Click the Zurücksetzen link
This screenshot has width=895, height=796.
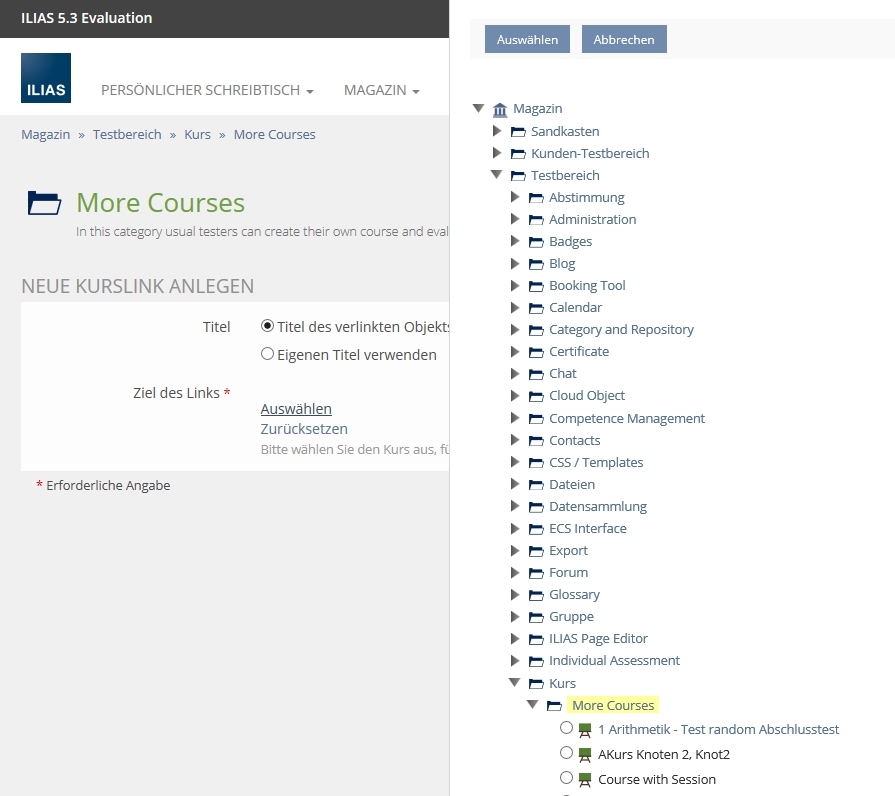click(304, 428)
